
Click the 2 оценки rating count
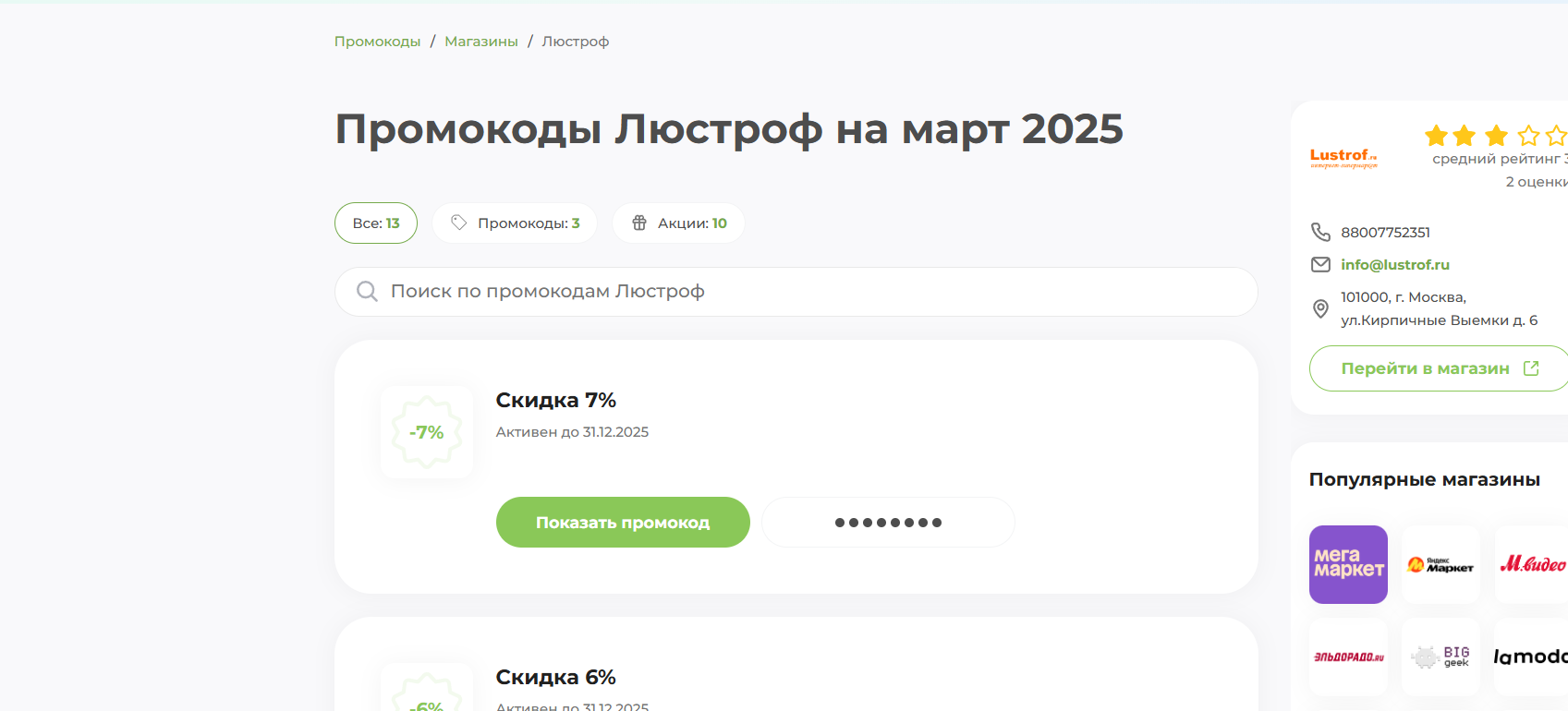coord(1537,182)
